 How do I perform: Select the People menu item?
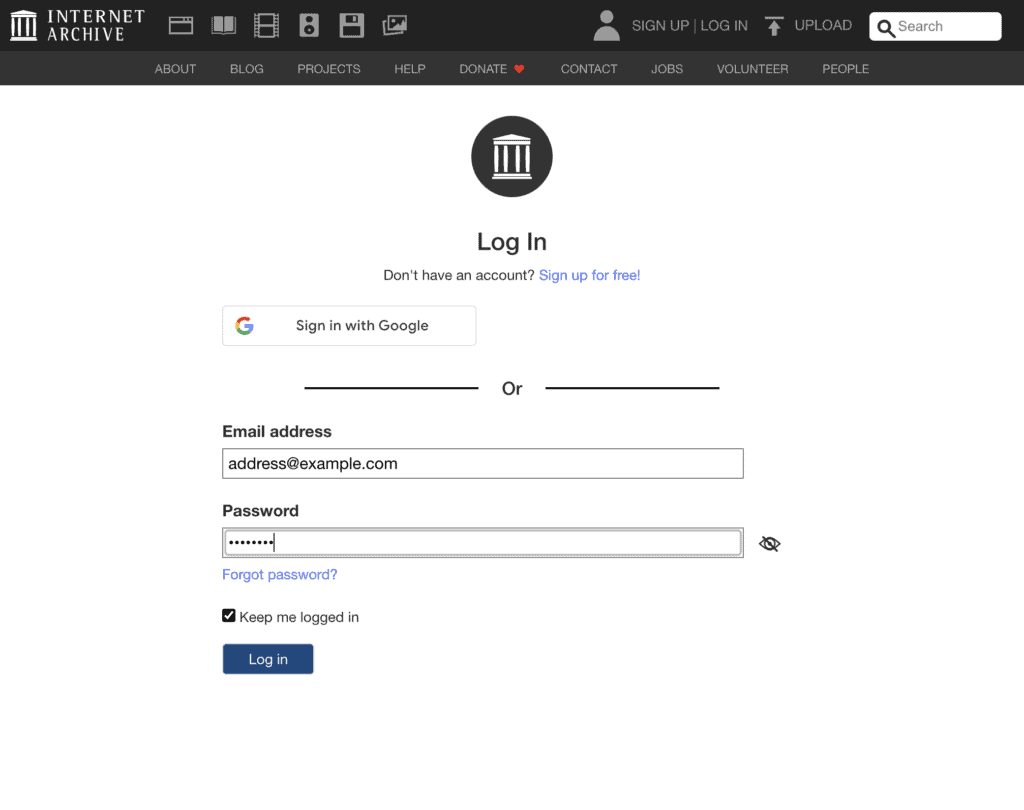click(x=846, y=69)
